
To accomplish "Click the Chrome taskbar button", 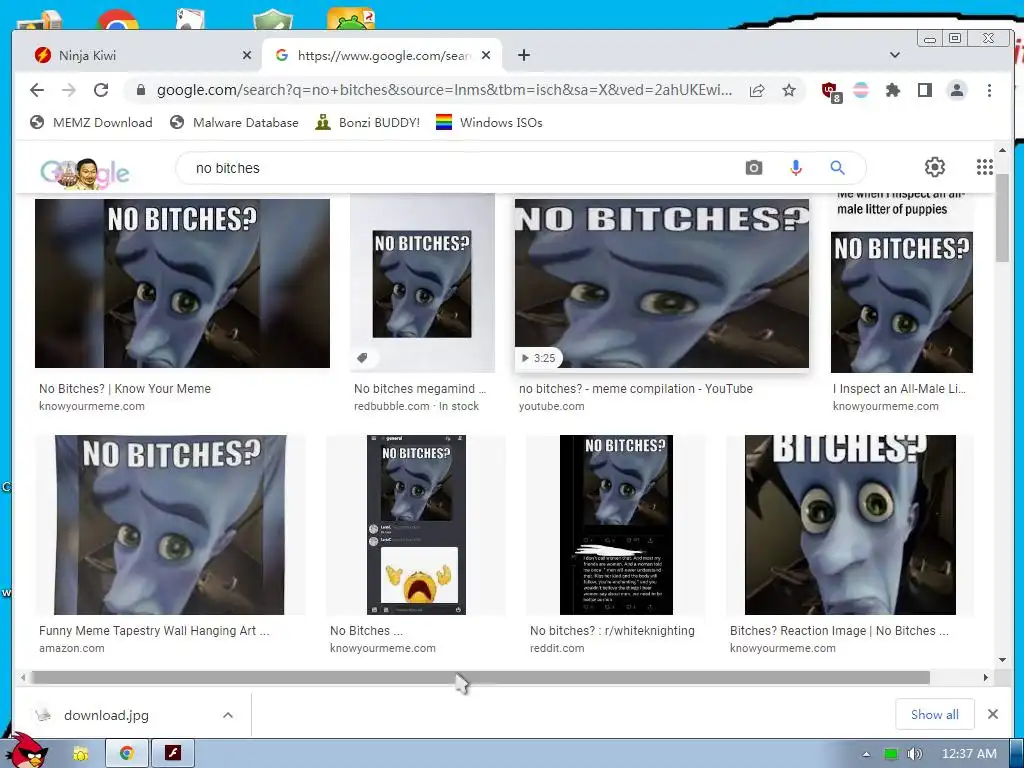I will [x=127, y=753].
